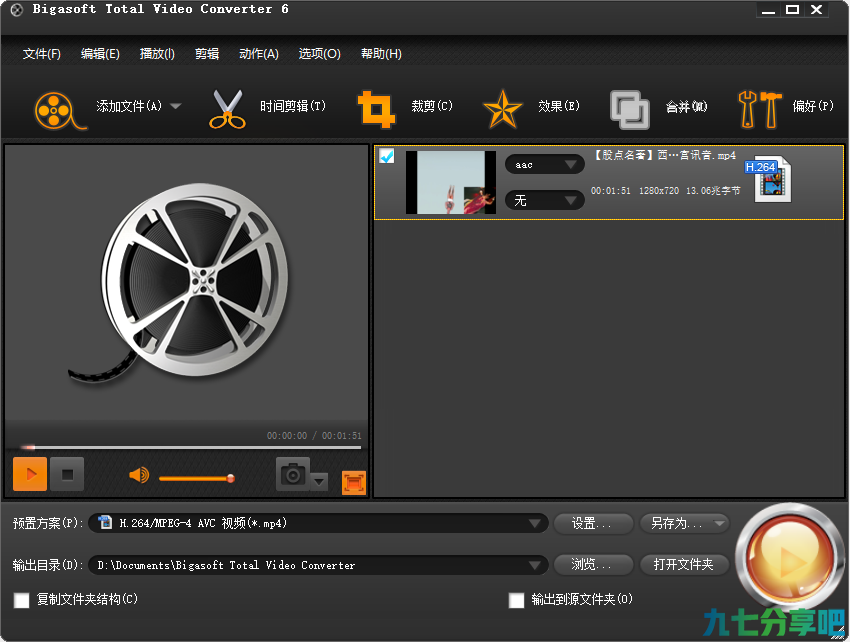Uncheck the mp4 file item checkbox
The width and height of the screenshot is (850, 642).
(x=387, y=156)
